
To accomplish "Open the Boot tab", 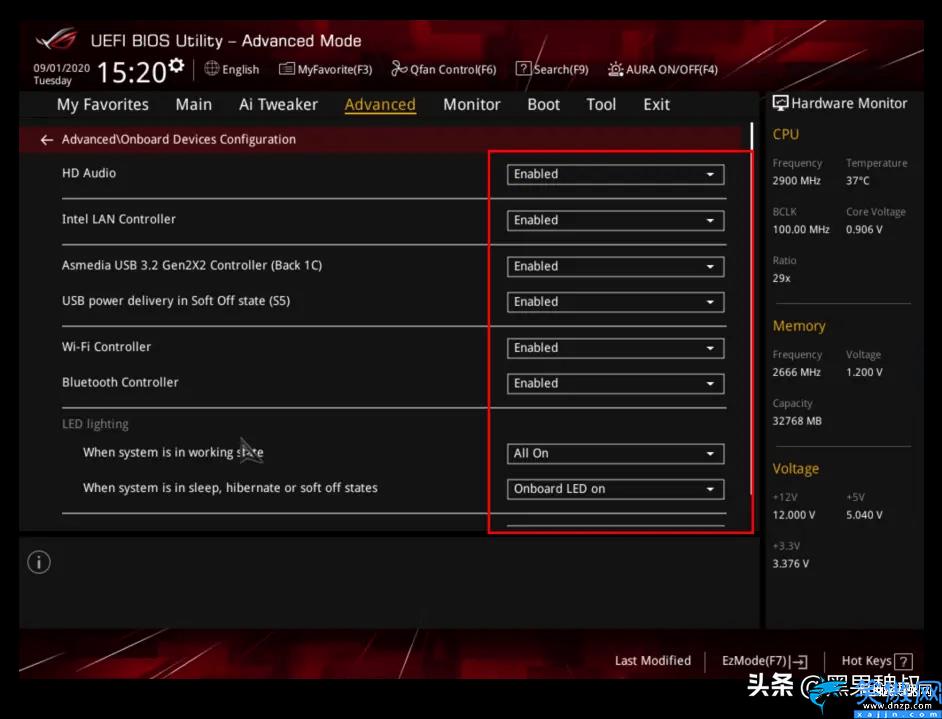I will (x=544, y=105).
